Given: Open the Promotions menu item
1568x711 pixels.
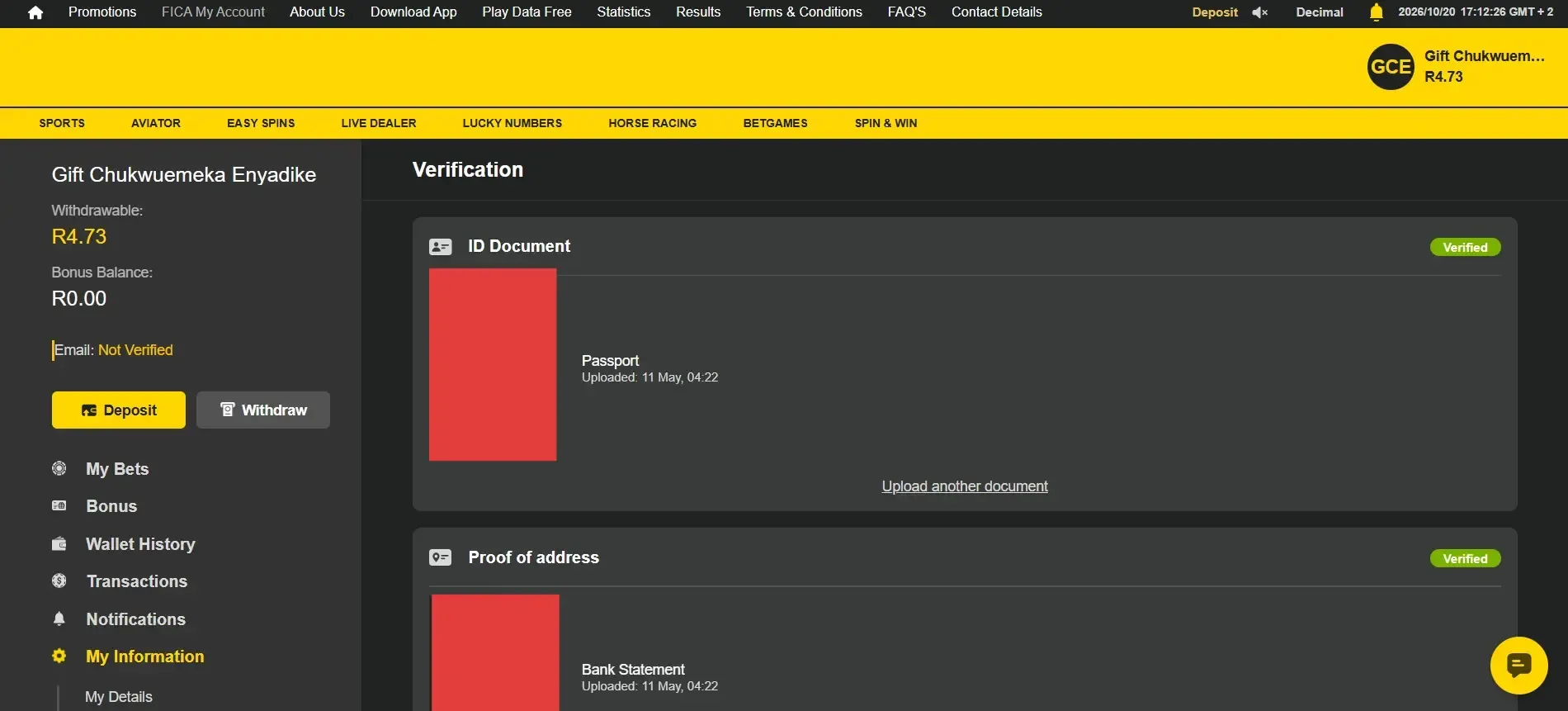Looking at the screenshot, I should (102, 12).
